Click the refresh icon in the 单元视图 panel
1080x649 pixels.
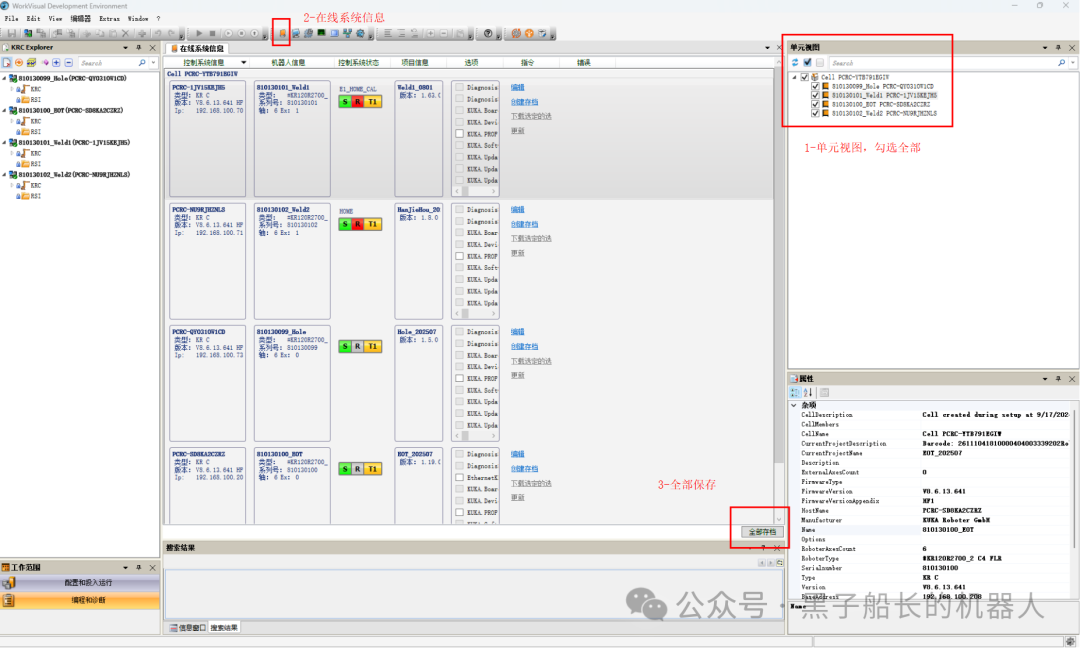pos(795,62)
